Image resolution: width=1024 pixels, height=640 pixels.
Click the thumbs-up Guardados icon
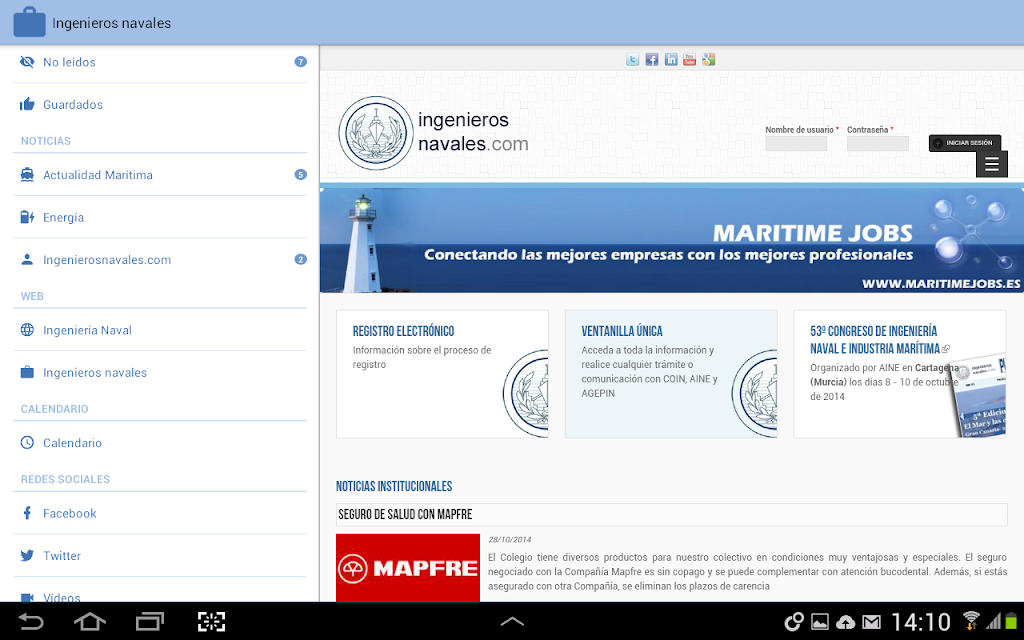pos(27,104)
